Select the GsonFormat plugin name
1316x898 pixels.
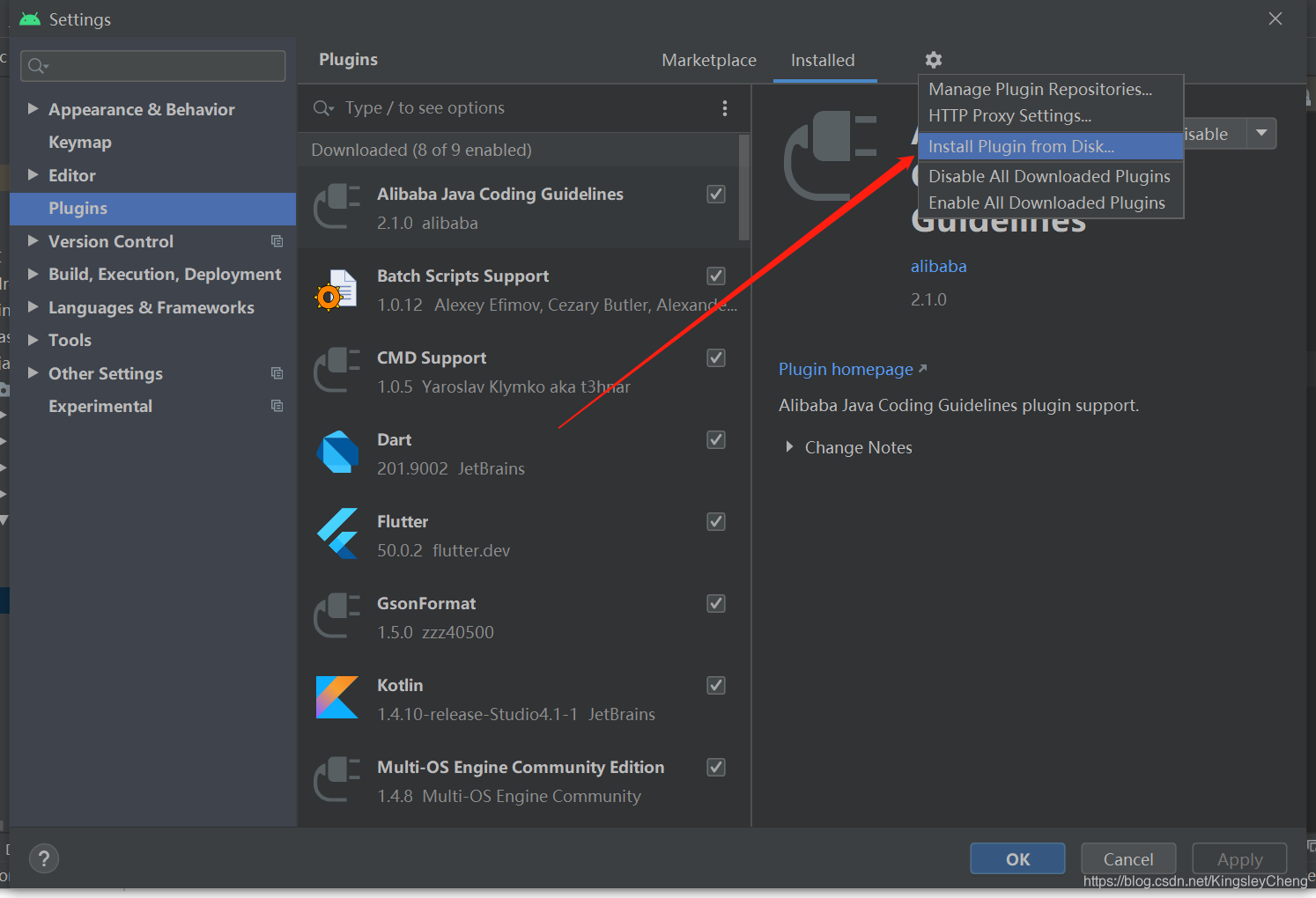click(426, 603)
